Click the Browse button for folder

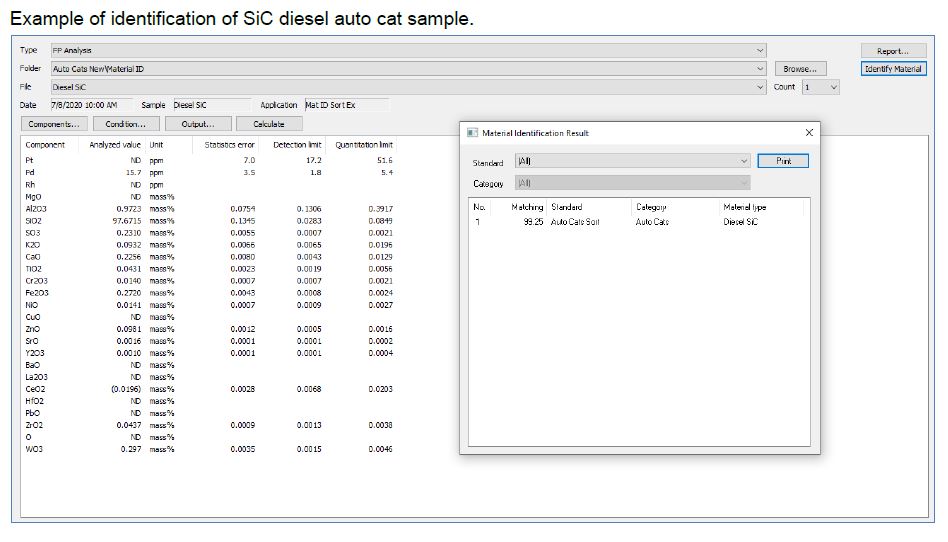tap(800, 69)
